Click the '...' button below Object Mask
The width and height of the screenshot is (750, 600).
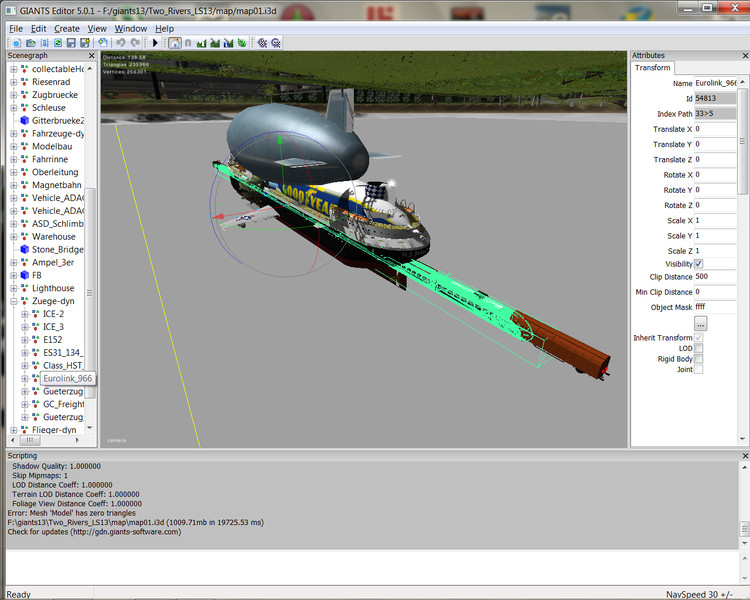700,324
